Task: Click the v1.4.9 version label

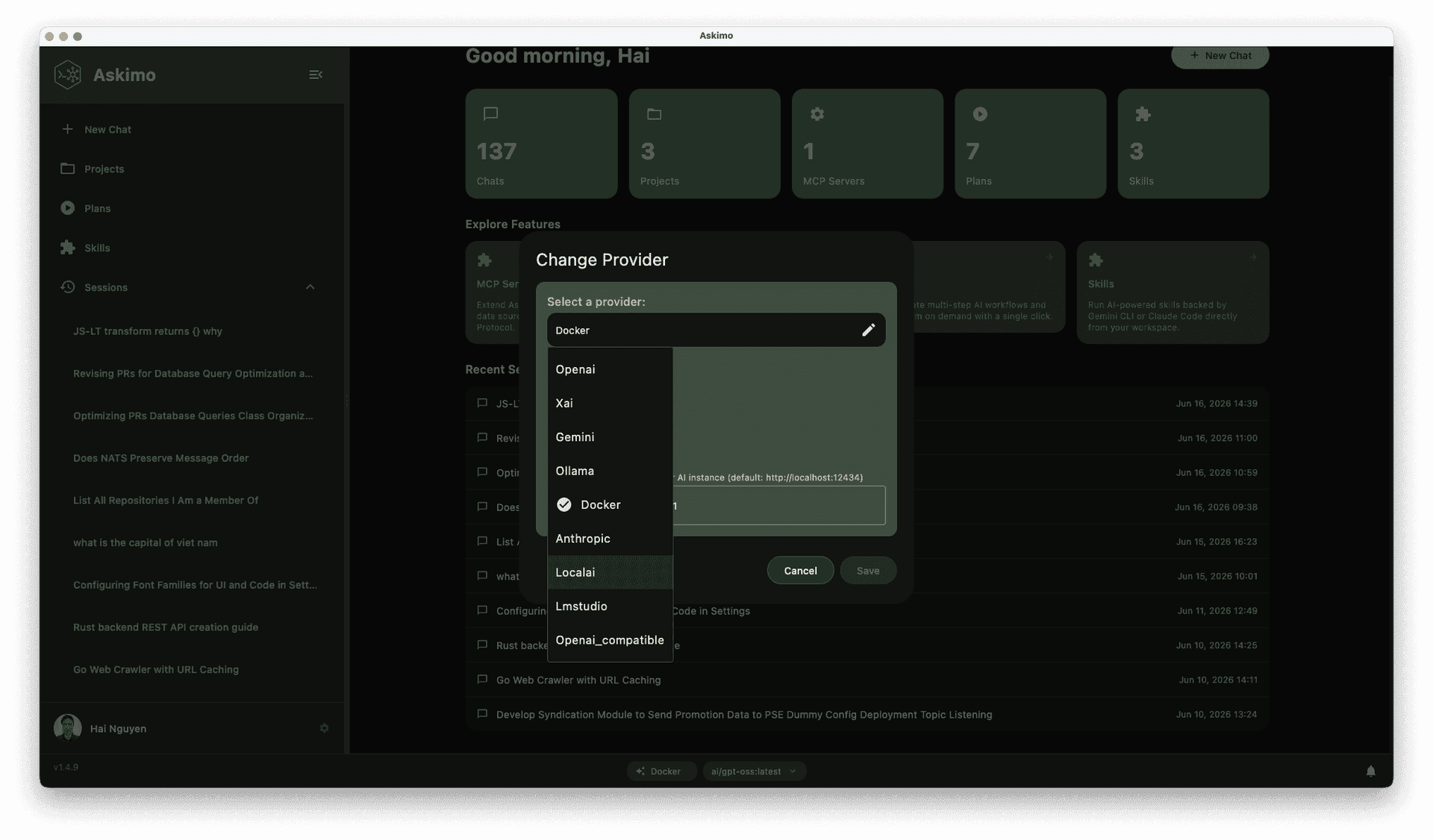Action: pyautogui.click(x=66, y=767)
